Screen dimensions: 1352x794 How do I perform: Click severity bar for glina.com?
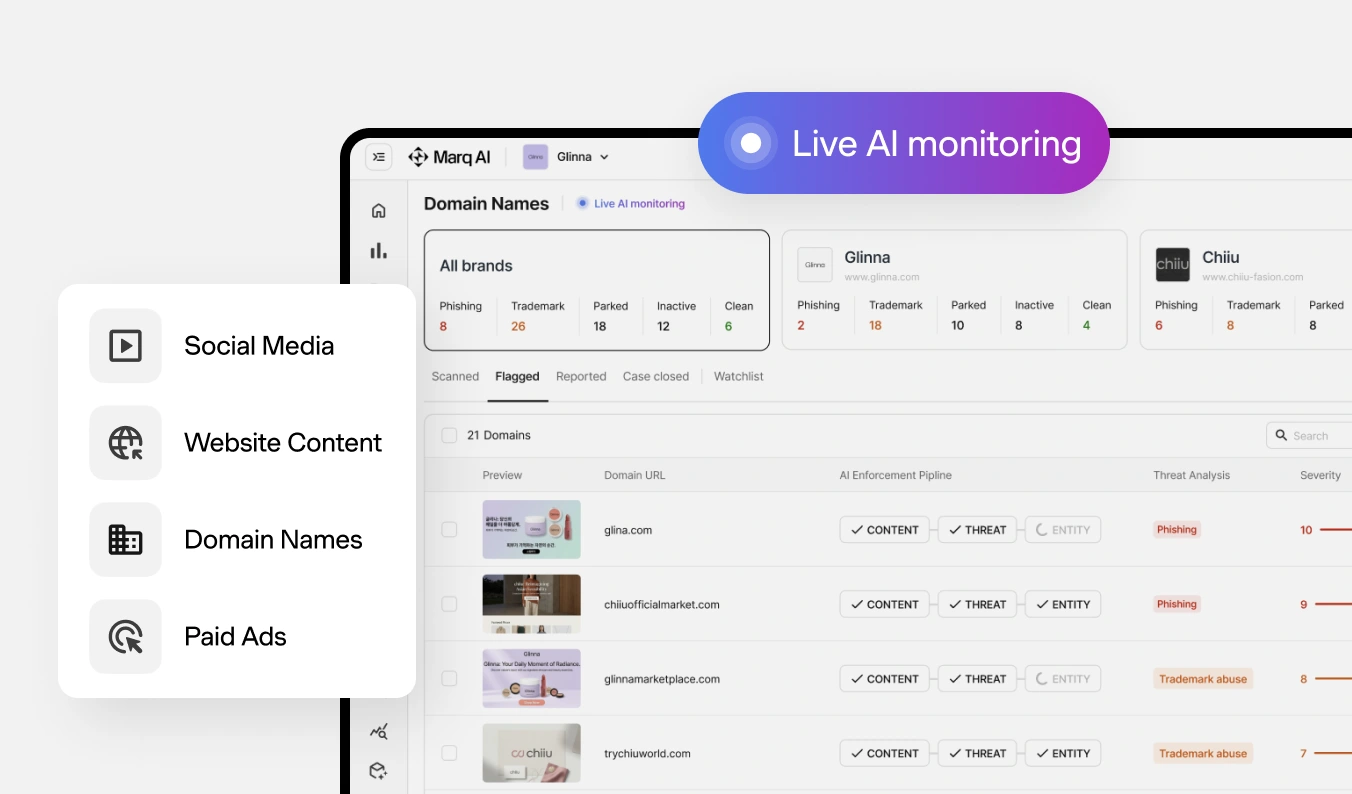click(1336, 530)
